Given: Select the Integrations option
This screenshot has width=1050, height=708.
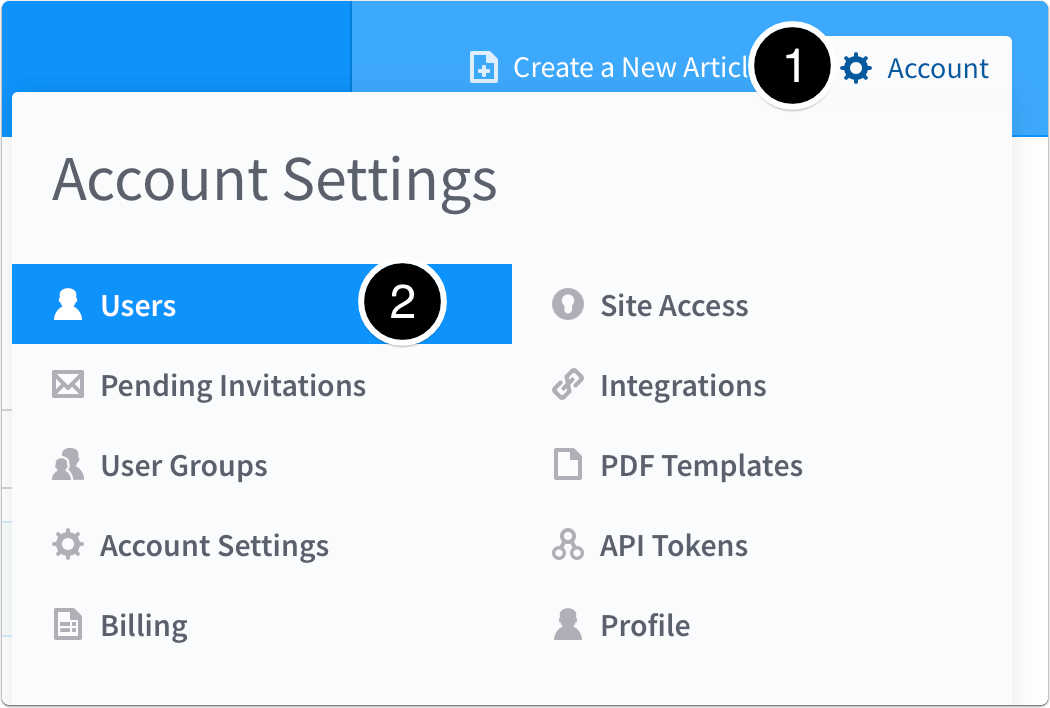Looking at the screenshot, I should [x=683, y=385].
